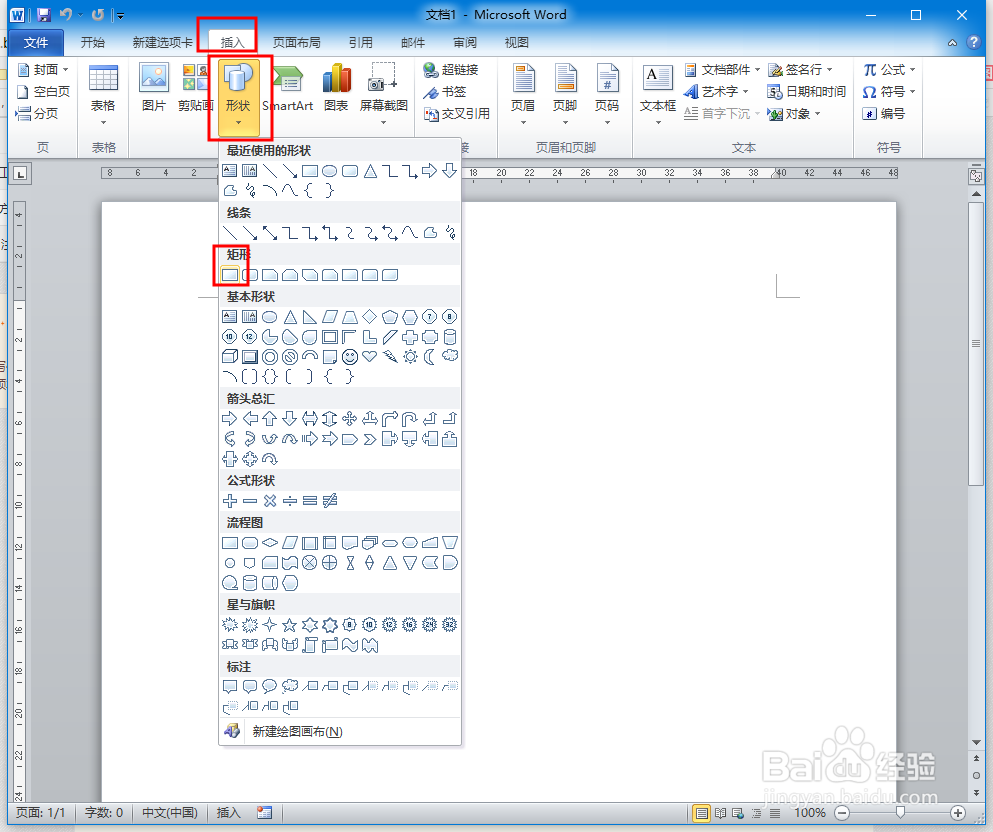Click the 中文(中国) language status indicator
The width and height of the screenshot is (993, 832).
[x=170, y=813]
